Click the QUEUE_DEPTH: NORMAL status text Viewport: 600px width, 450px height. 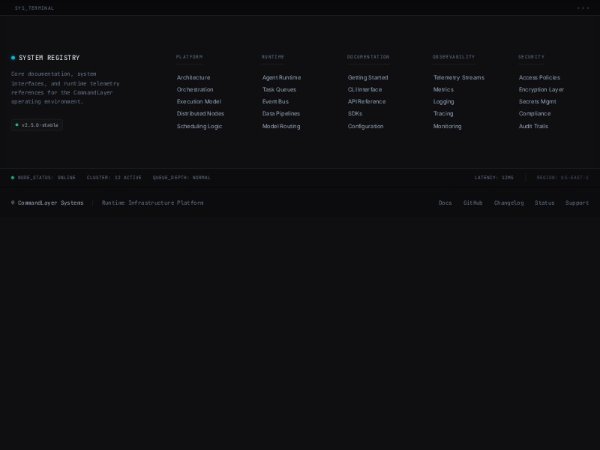tap(181, 178)
